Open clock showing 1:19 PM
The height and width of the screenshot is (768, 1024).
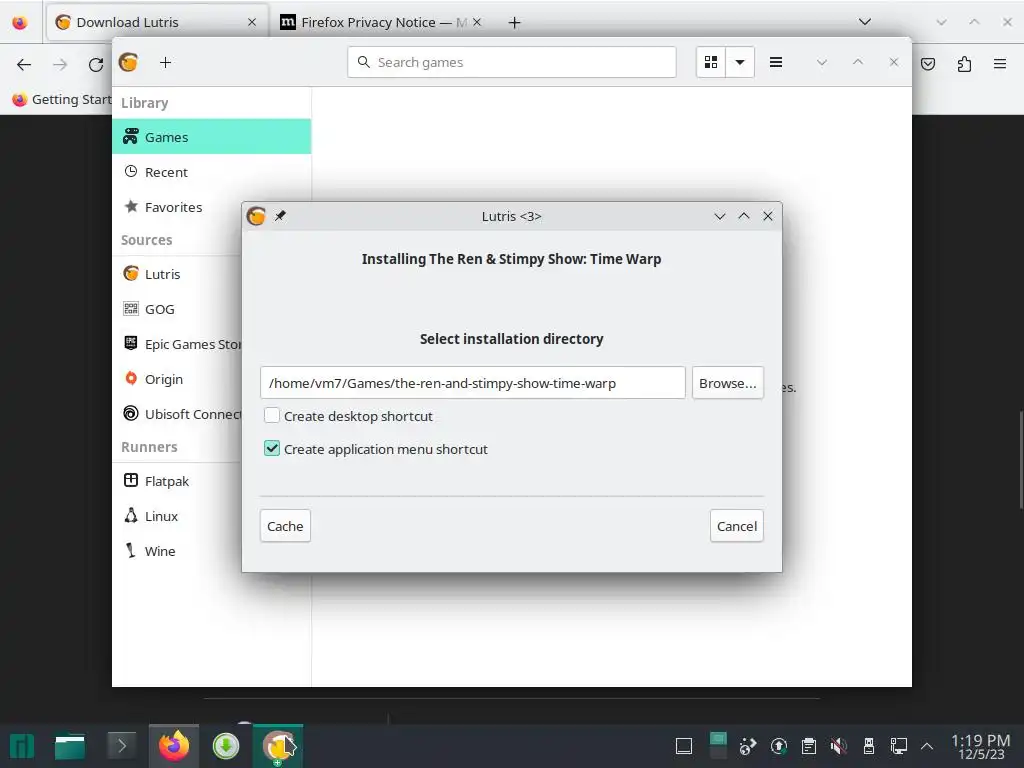pyautogui.click(x=980, y=746)
